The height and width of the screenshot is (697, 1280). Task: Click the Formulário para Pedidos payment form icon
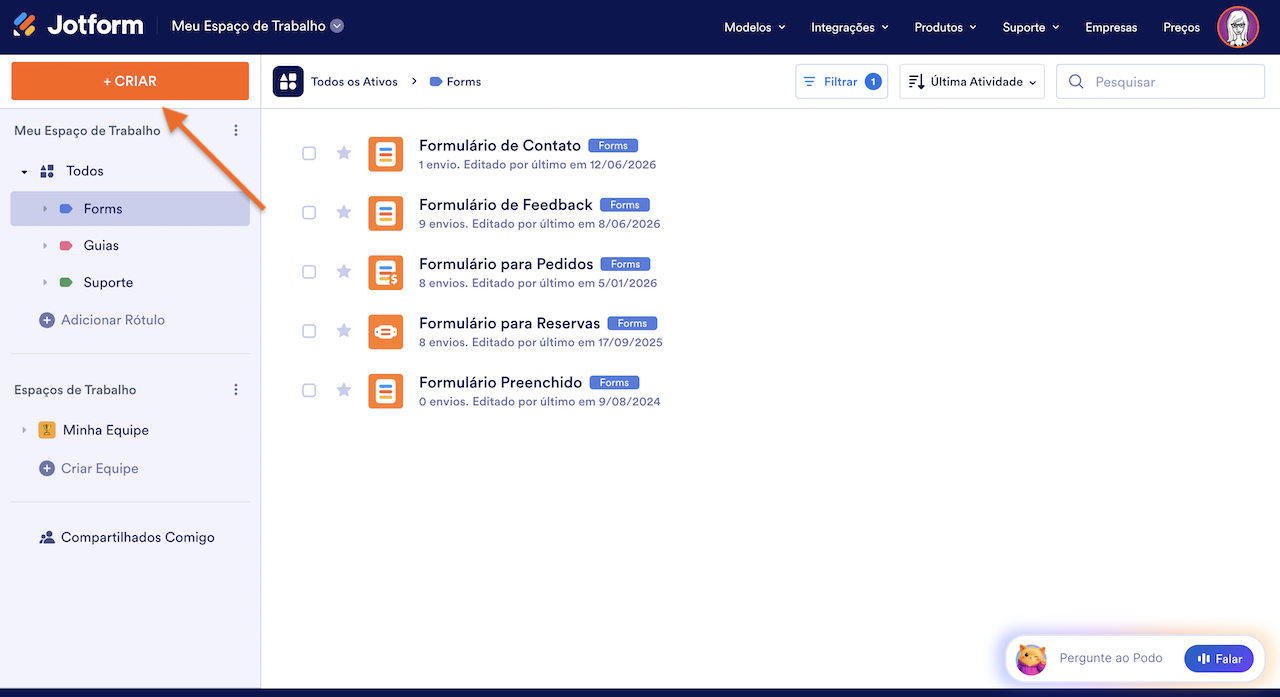[x=386, y=272]
